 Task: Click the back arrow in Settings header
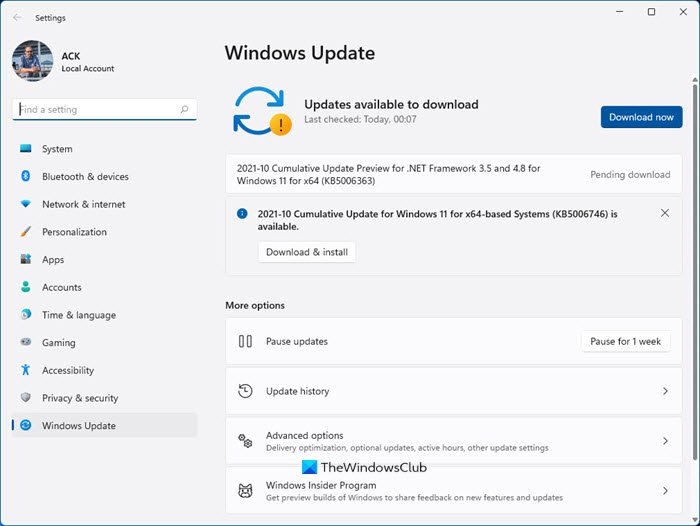pyautogui.click(x=17, y=17)
